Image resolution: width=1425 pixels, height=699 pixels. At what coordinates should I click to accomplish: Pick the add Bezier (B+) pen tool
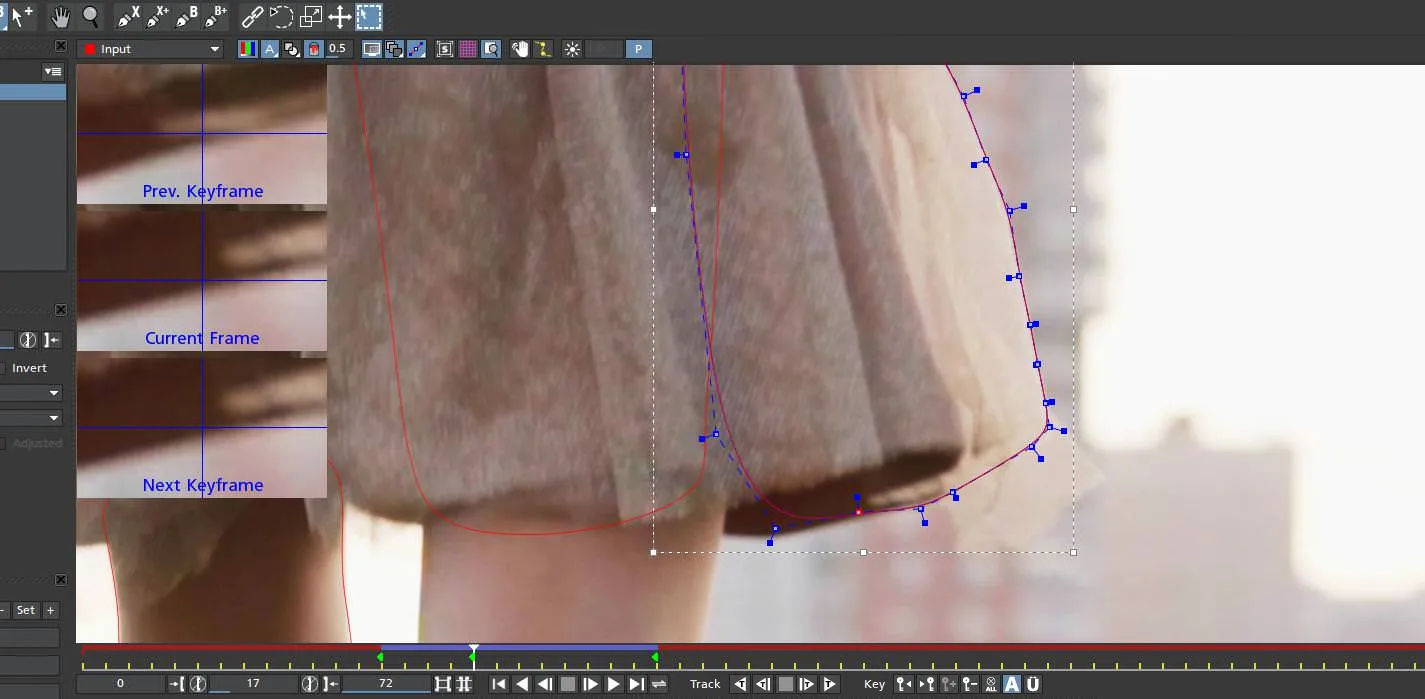point(216,16)
